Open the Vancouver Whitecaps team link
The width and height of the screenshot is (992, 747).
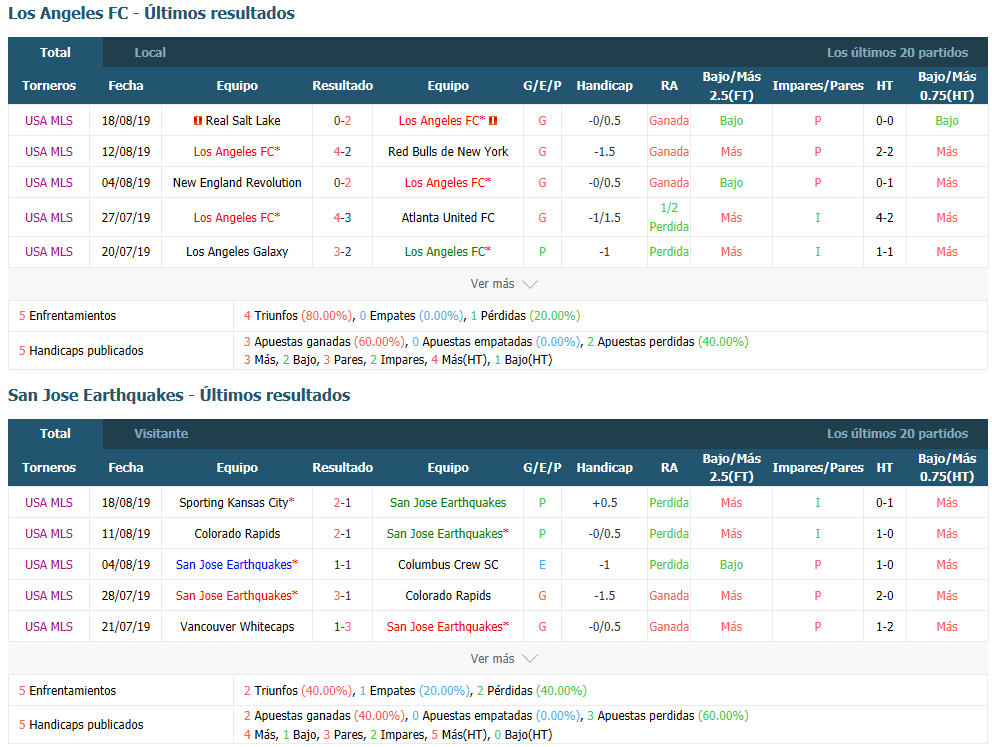237,627
